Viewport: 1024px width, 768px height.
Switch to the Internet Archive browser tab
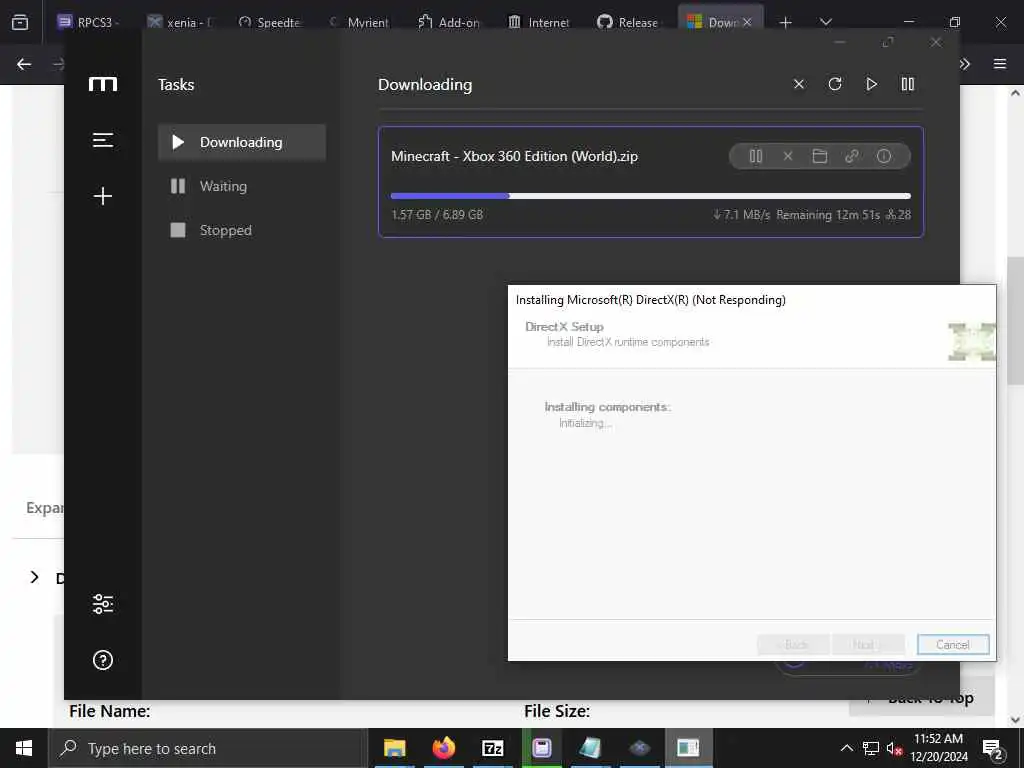541,22
